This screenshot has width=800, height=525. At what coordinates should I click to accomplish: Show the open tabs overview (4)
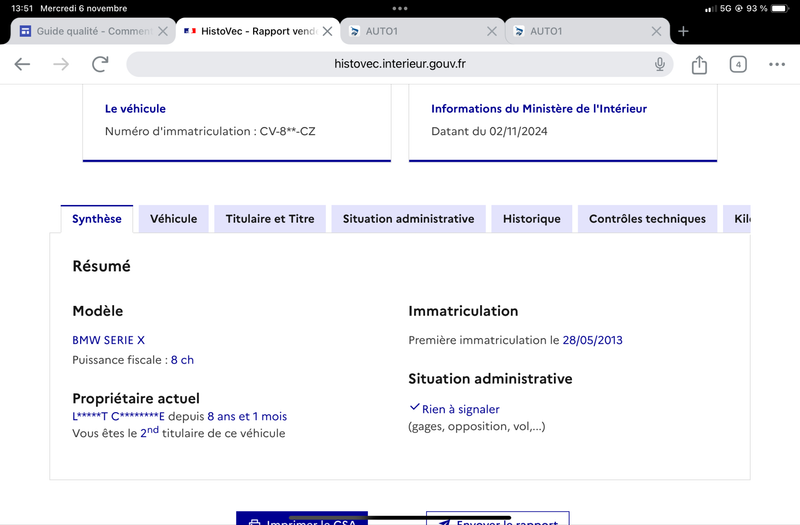tap(738, 64)
